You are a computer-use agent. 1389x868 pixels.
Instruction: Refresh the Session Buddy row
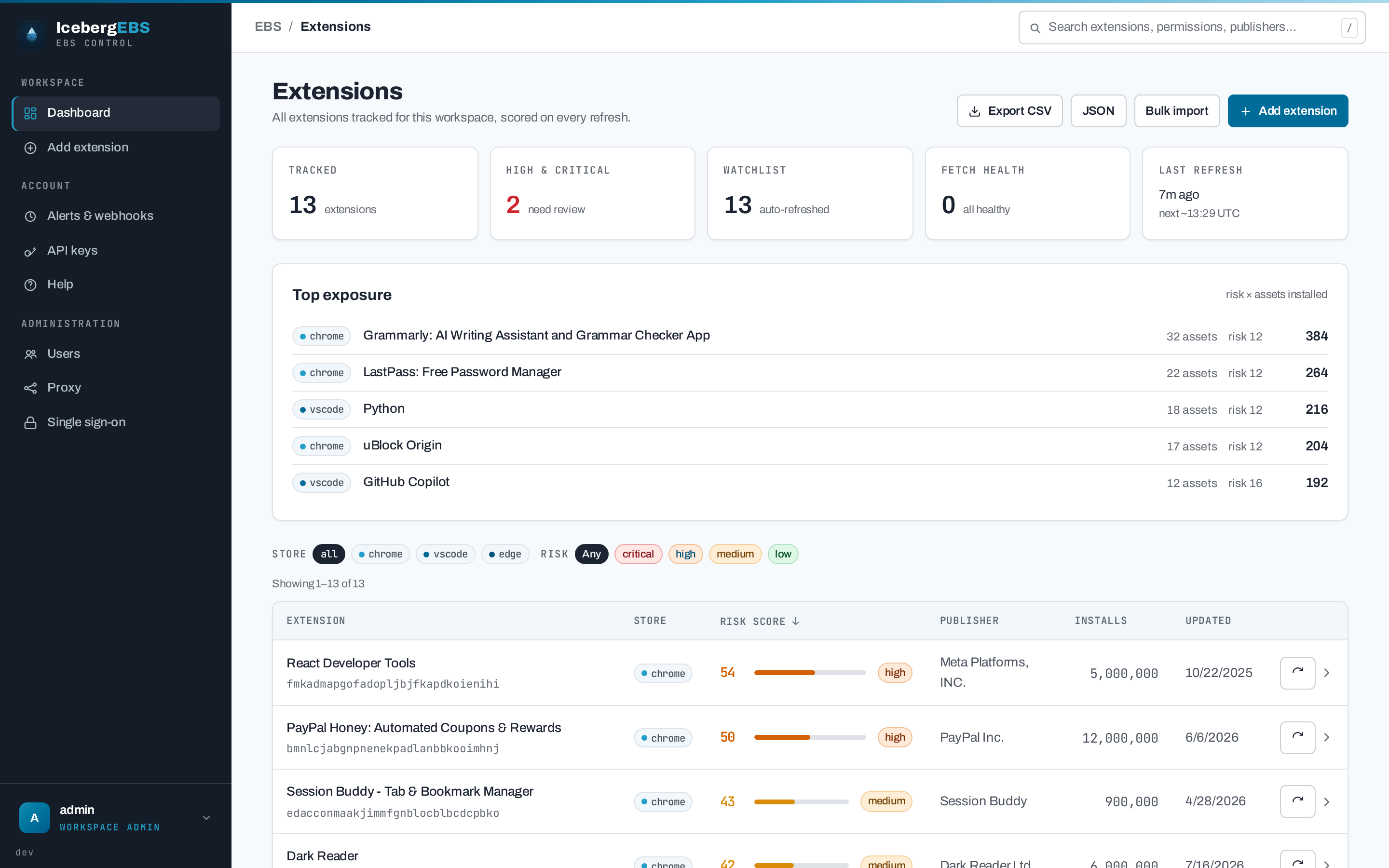pyautogui.click(x=1297, y=801)
